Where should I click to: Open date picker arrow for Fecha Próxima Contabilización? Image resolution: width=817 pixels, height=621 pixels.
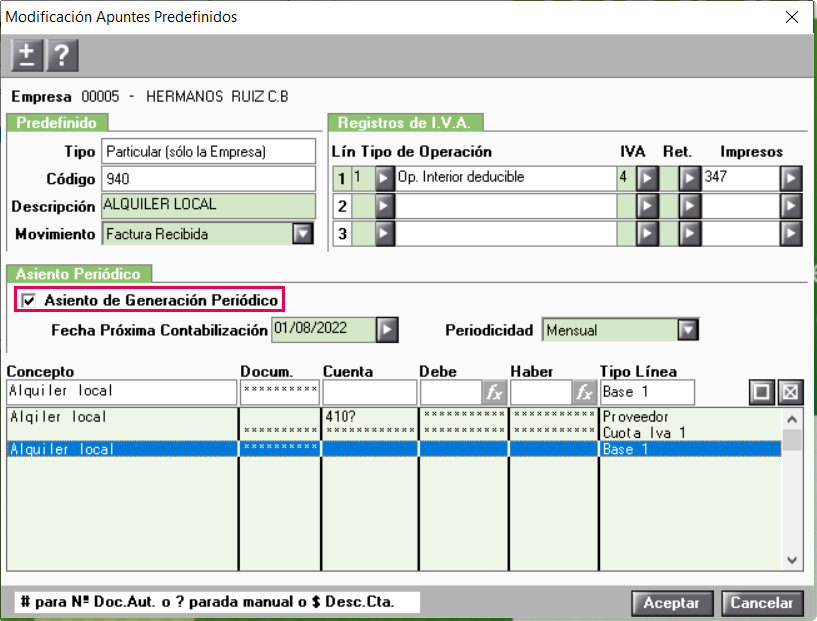(x=387, y=330)
